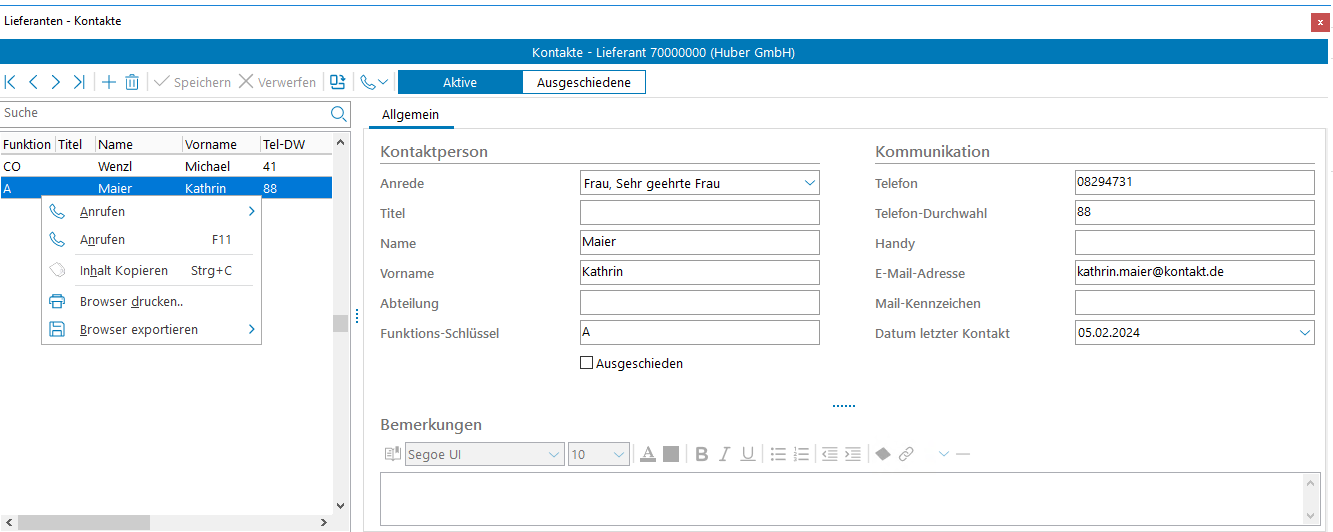The width and height of the screenshot is (1333, 532).
Task: Select the Aktive contacts filter
Action: click(x=460, y=82)
